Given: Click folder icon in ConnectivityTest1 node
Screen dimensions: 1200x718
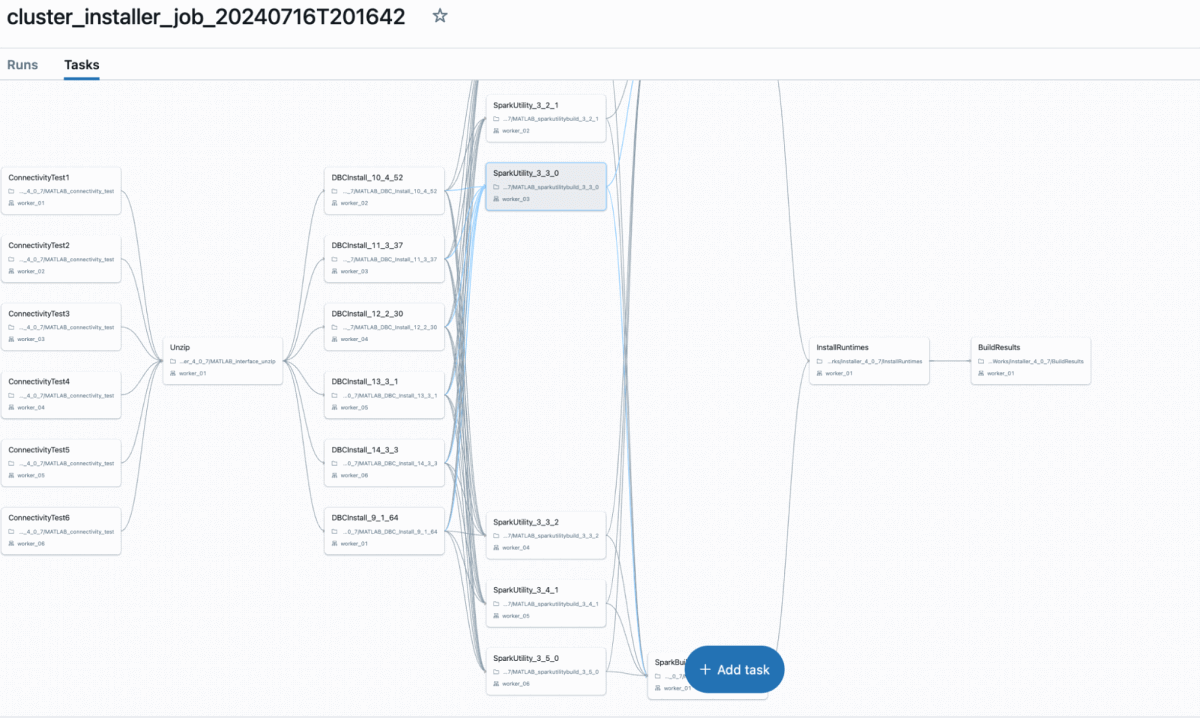Looking at the screenshot, I should click(x=12, y=190).
